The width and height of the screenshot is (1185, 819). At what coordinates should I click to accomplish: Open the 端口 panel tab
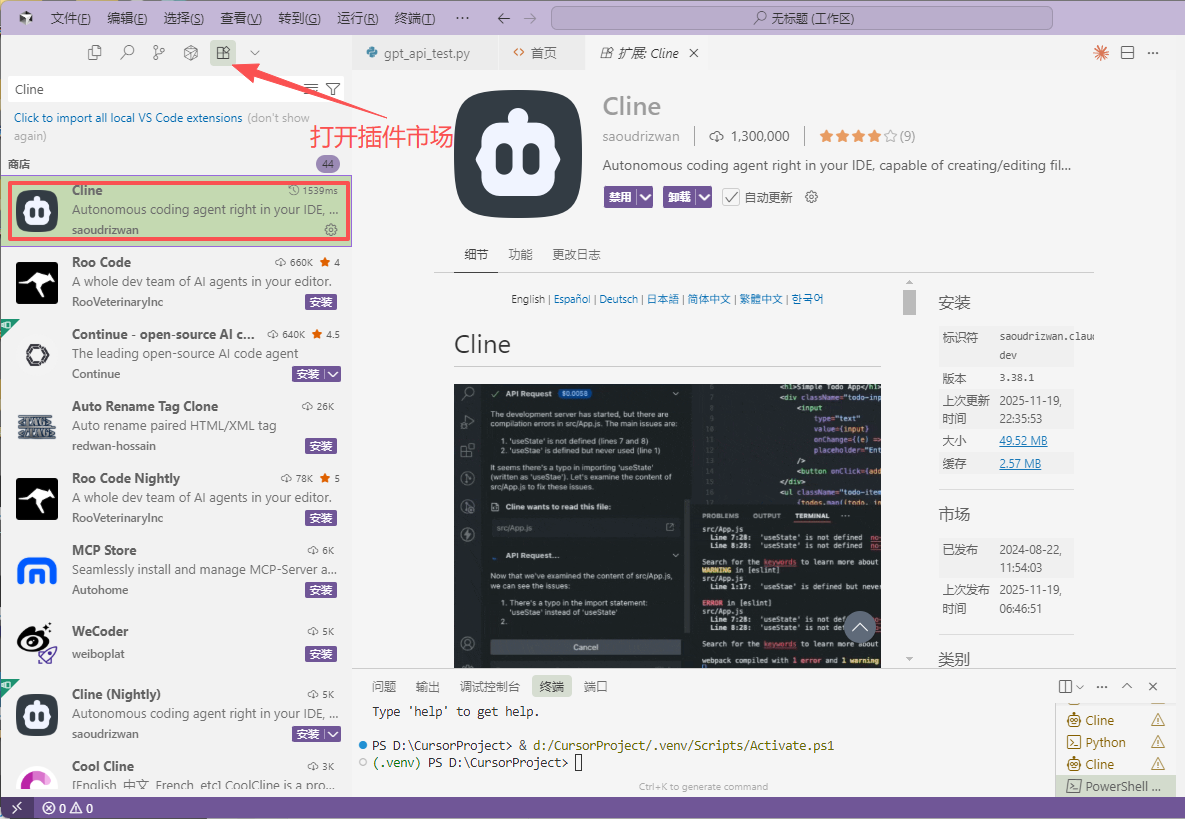pos(596,686)
